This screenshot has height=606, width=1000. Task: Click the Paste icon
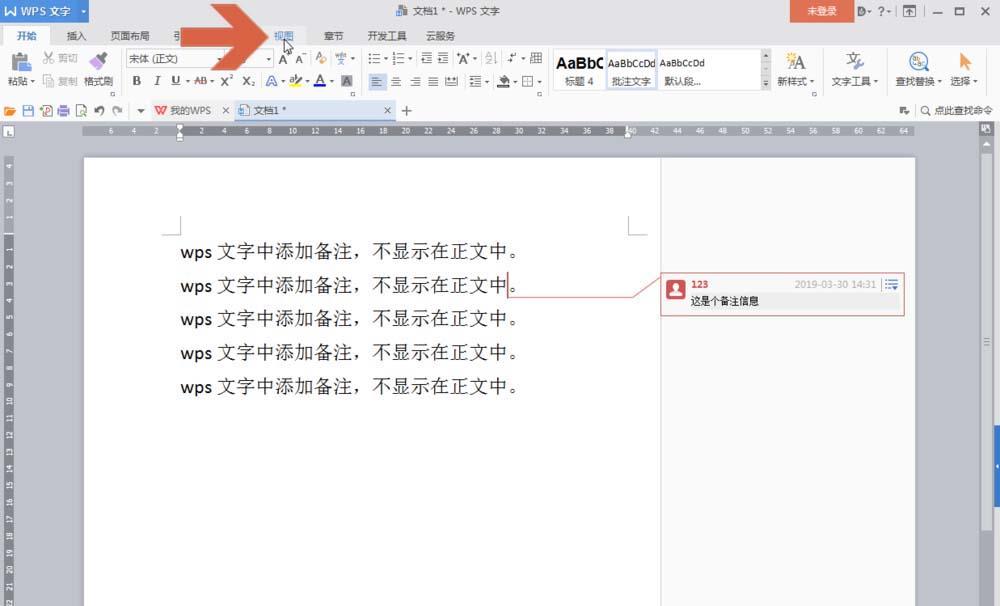click(x=22, y=60)
